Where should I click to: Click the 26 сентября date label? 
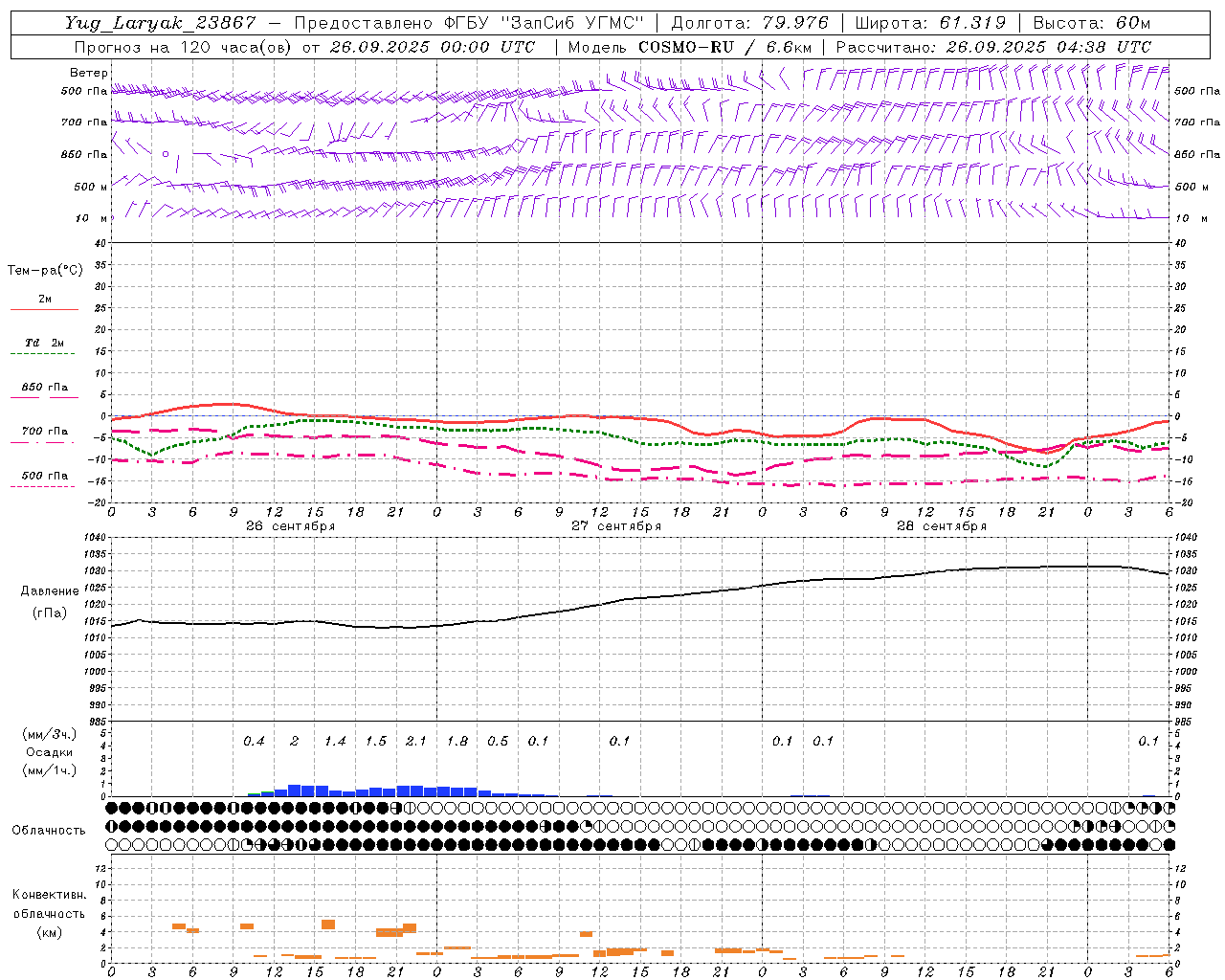290,525
